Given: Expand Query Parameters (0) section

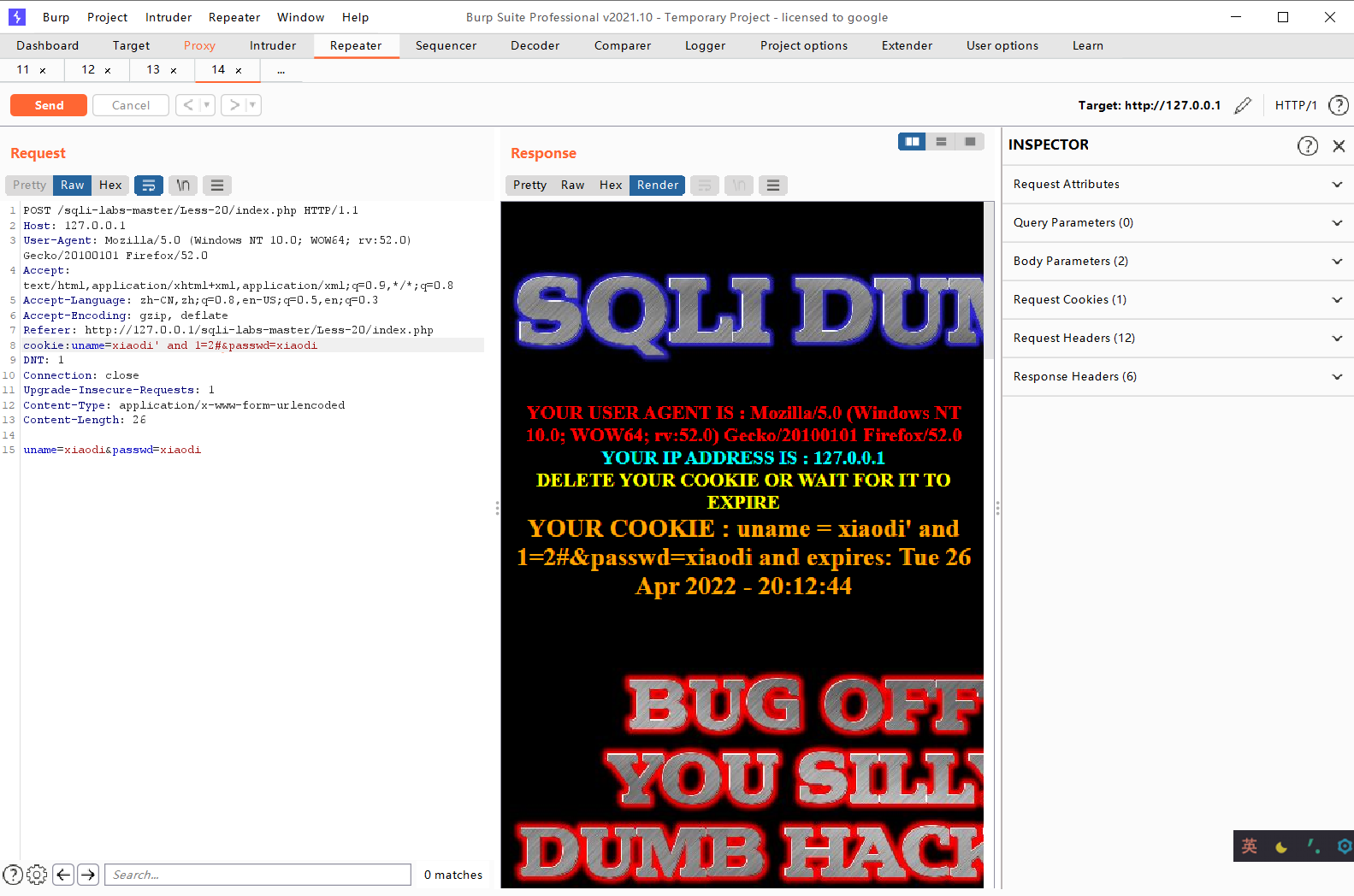Looking at the screenshot, I should pyautogui.click(x=1178, y=223).
